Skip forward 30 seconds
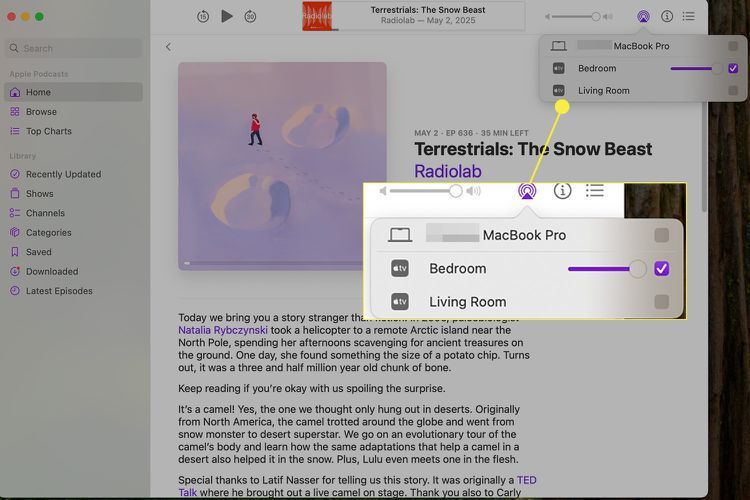This screenshot has height=500, width=750. point(250,16)
